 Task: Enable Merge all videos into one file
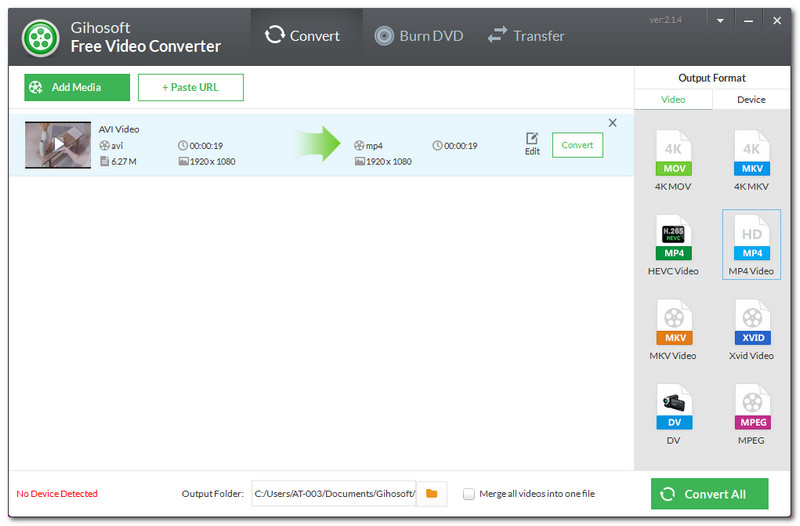click(469, 494)
